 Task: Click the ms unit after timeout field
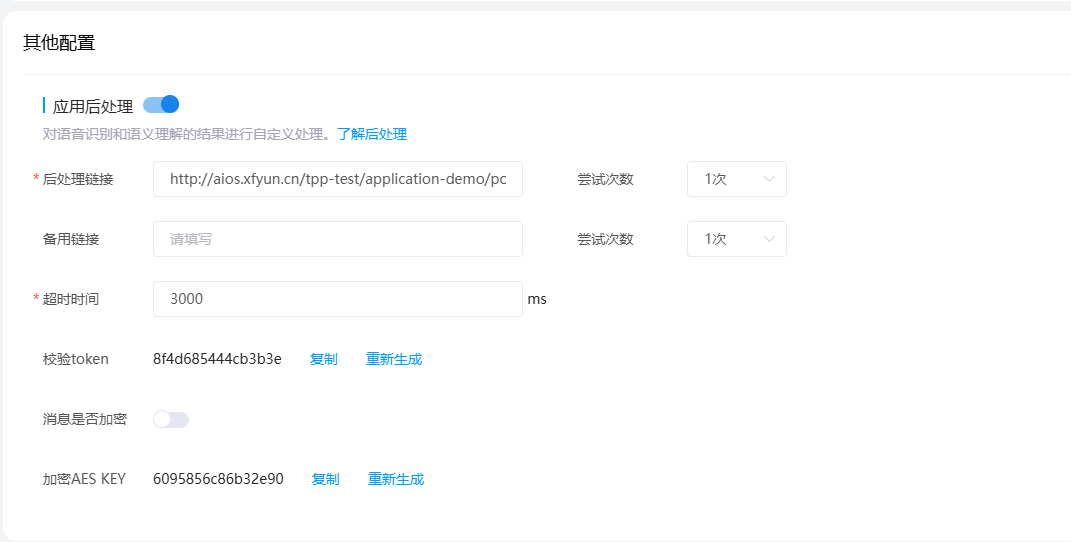click(x=537, y=299)
